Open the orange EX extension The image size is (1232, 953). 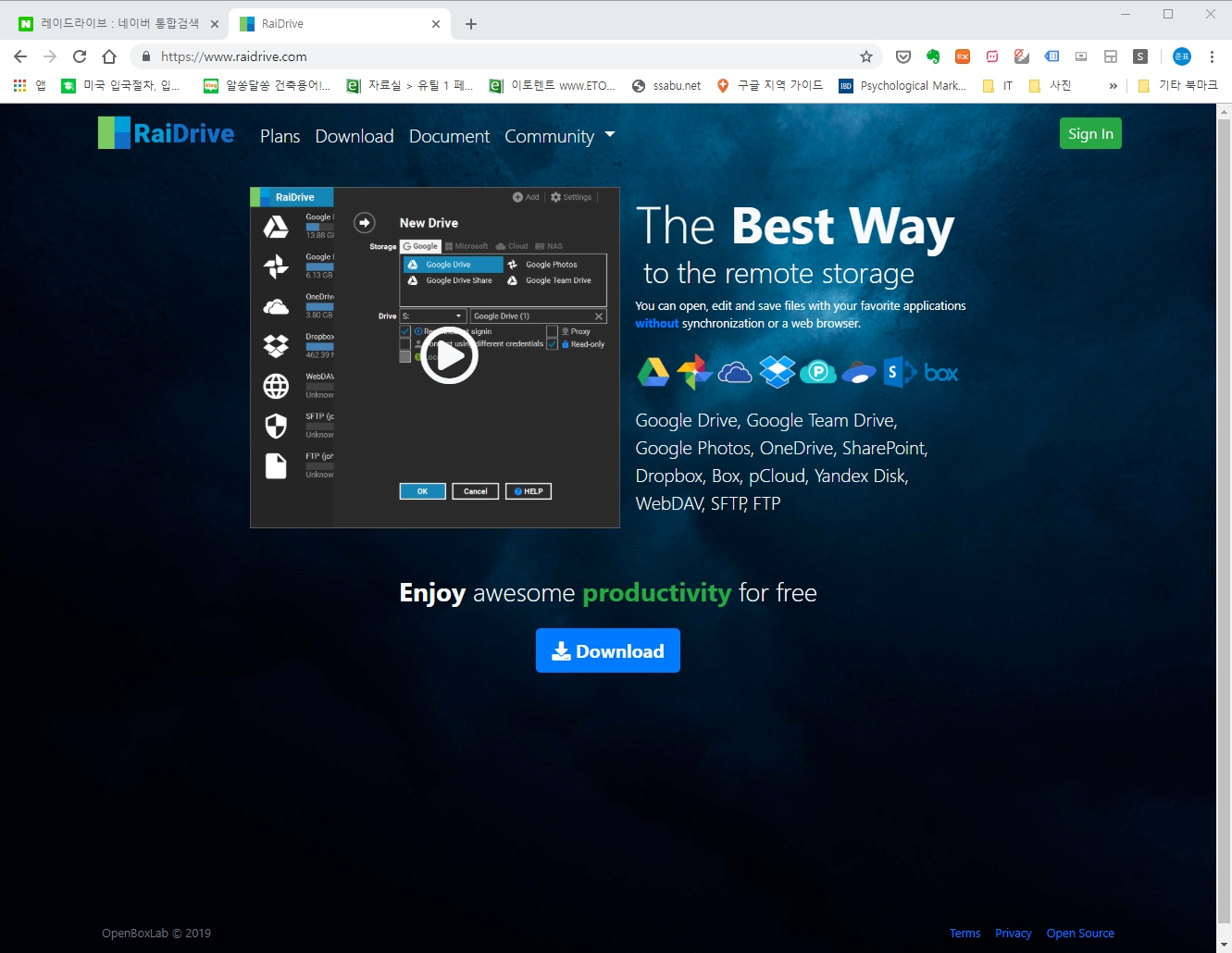[x=963, y=56]
